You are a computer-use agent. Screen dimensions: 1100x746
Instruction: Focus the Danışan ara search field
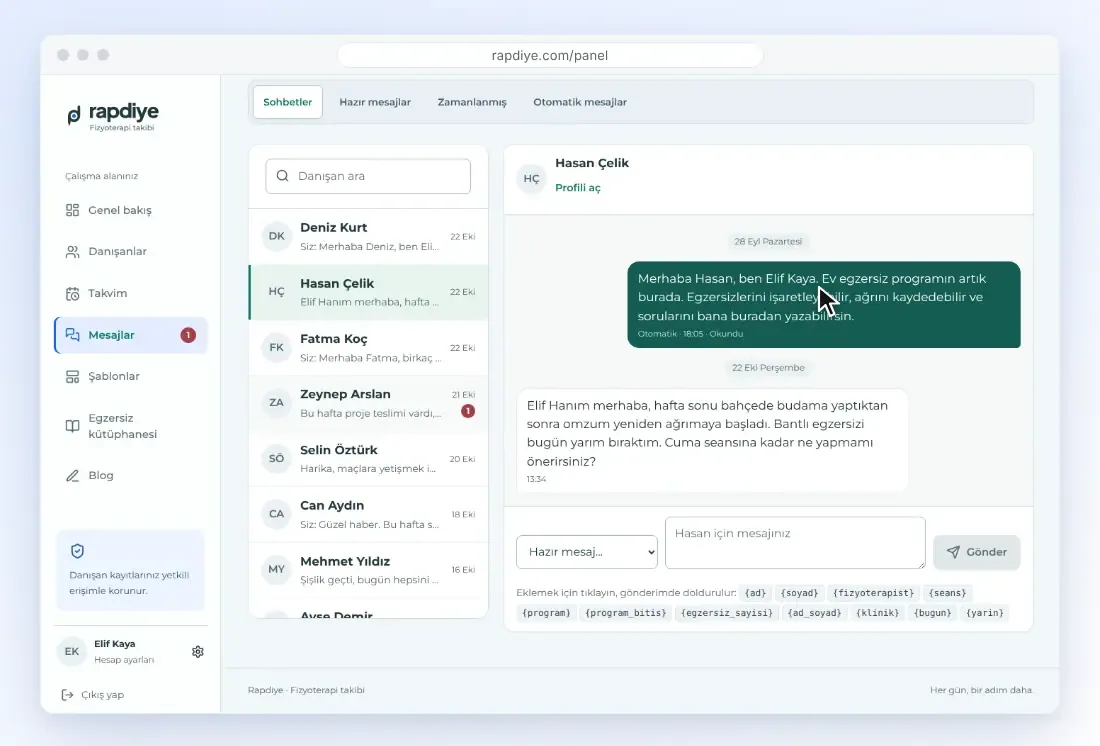coord(368,176)
